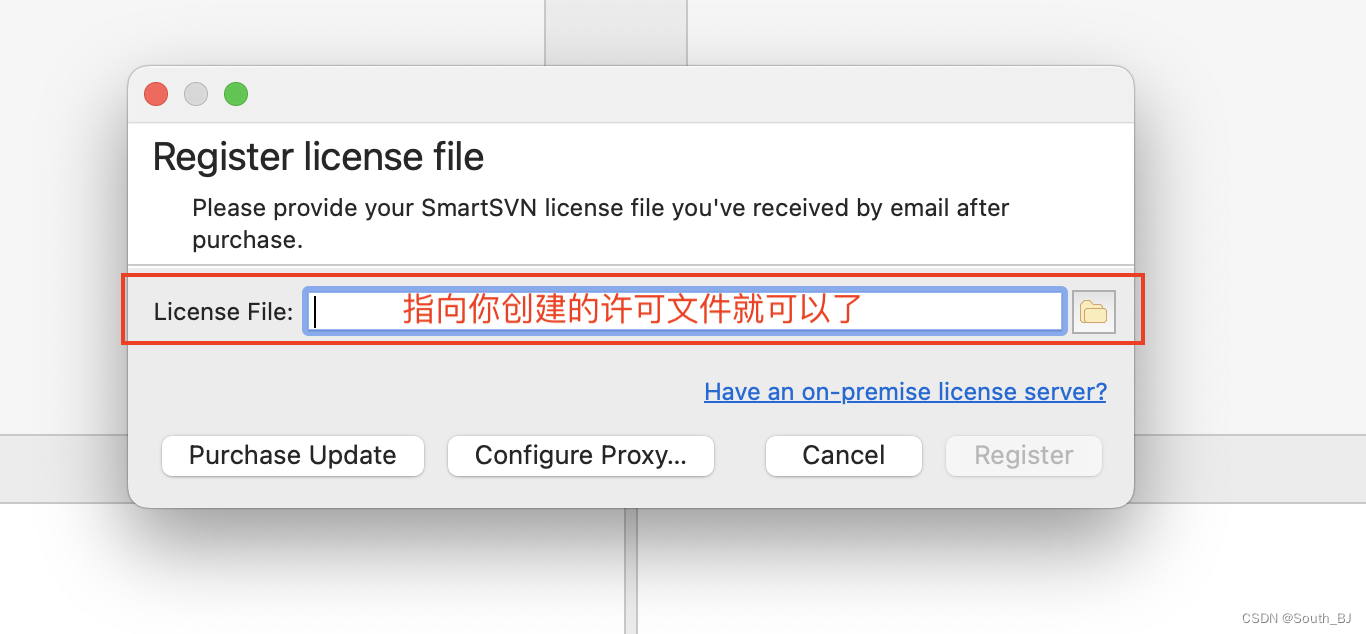The image size is (1366, 634).
Task: Click the CSDN @South_BJ watermark
Action: tap(1297, 619)
